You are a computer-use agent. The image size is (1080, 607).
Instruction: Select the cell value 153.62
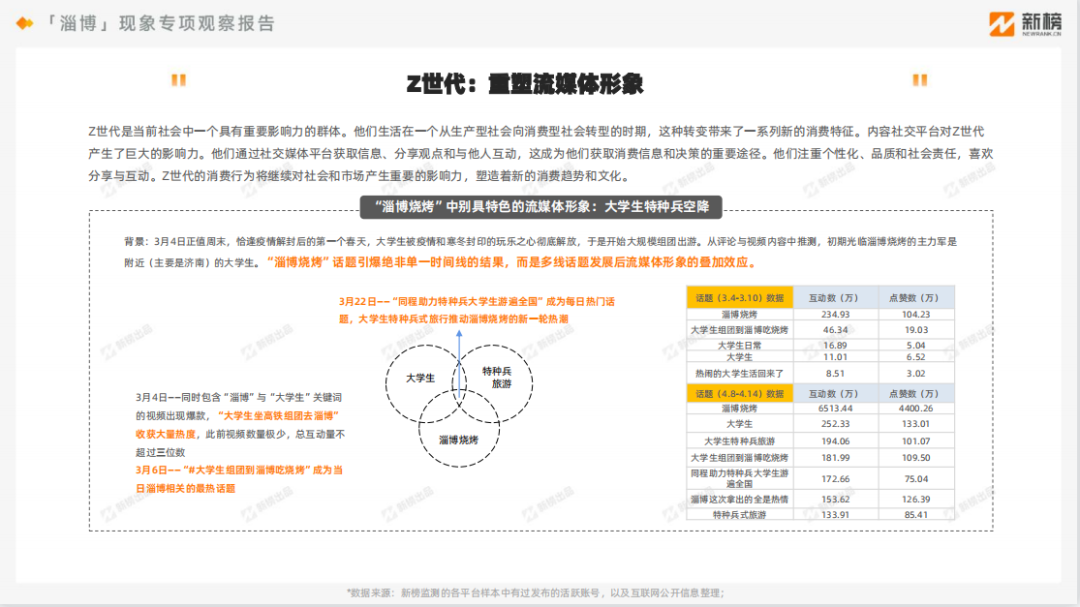click(x=835, y=499)
